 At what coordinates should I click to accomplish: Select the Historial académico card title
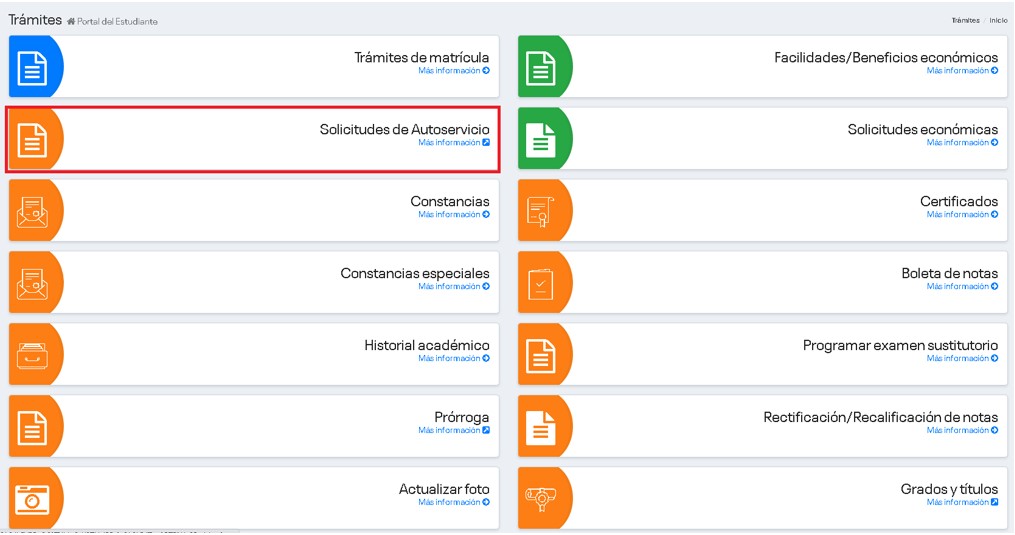pyautogui.click(x=427, y=346)
